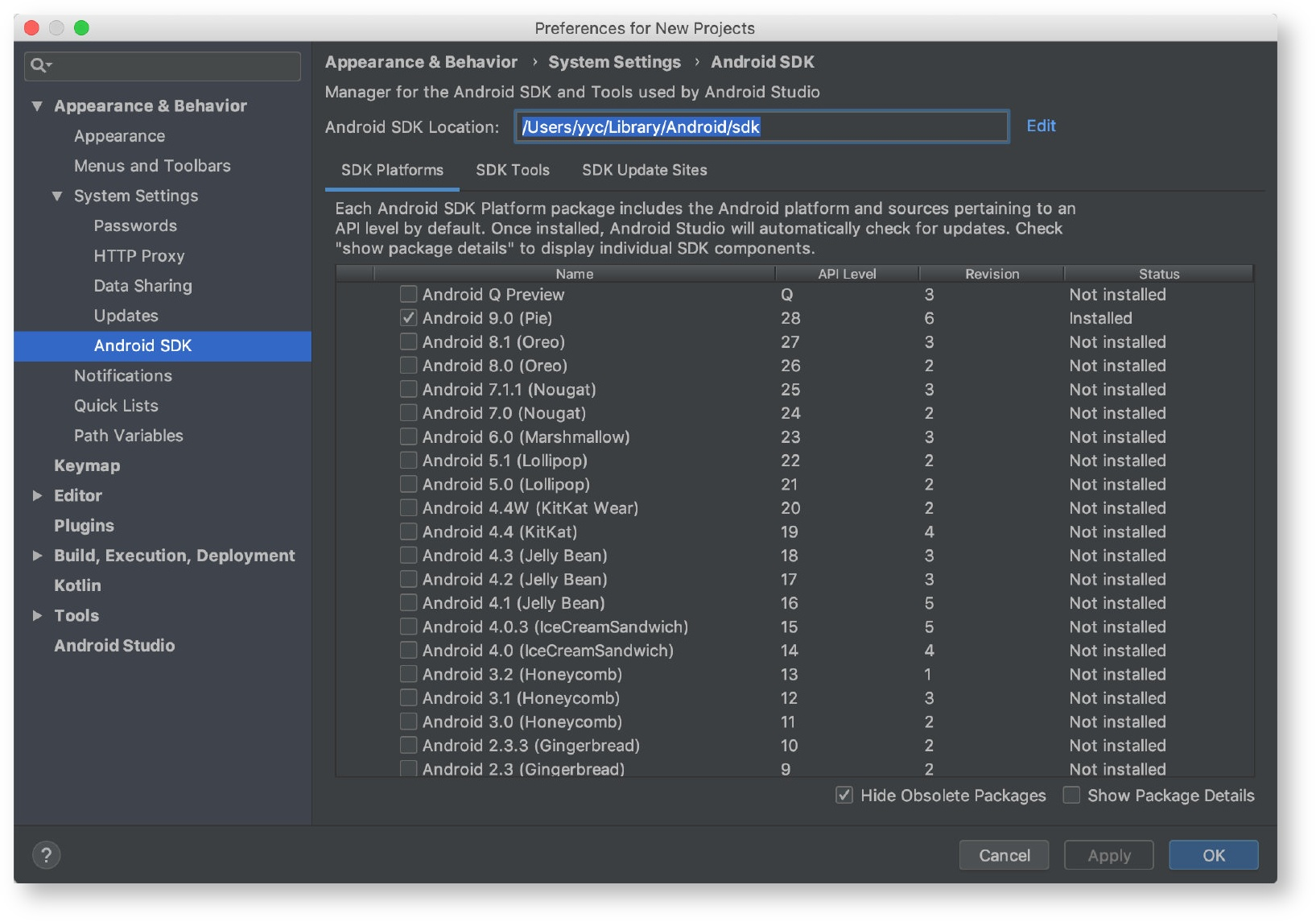Select the Android 7.0 (Nougat) row text
1316x922 pixels.
(x=504, y=413)
